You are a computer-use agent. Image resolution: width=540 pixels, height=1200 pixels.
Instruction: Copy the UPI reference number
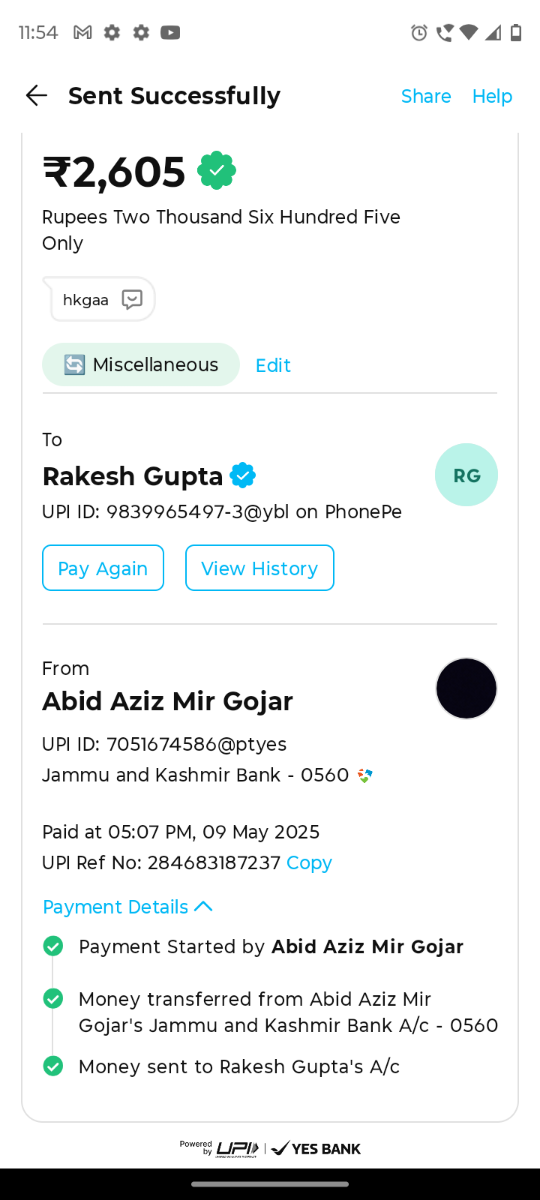coord(309,863)
